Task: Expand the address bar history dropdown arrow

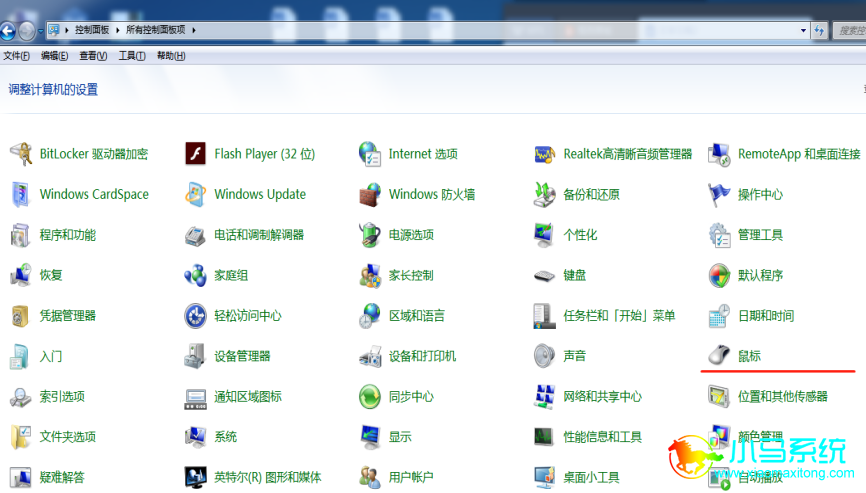Action: click(x=803, y=30)
